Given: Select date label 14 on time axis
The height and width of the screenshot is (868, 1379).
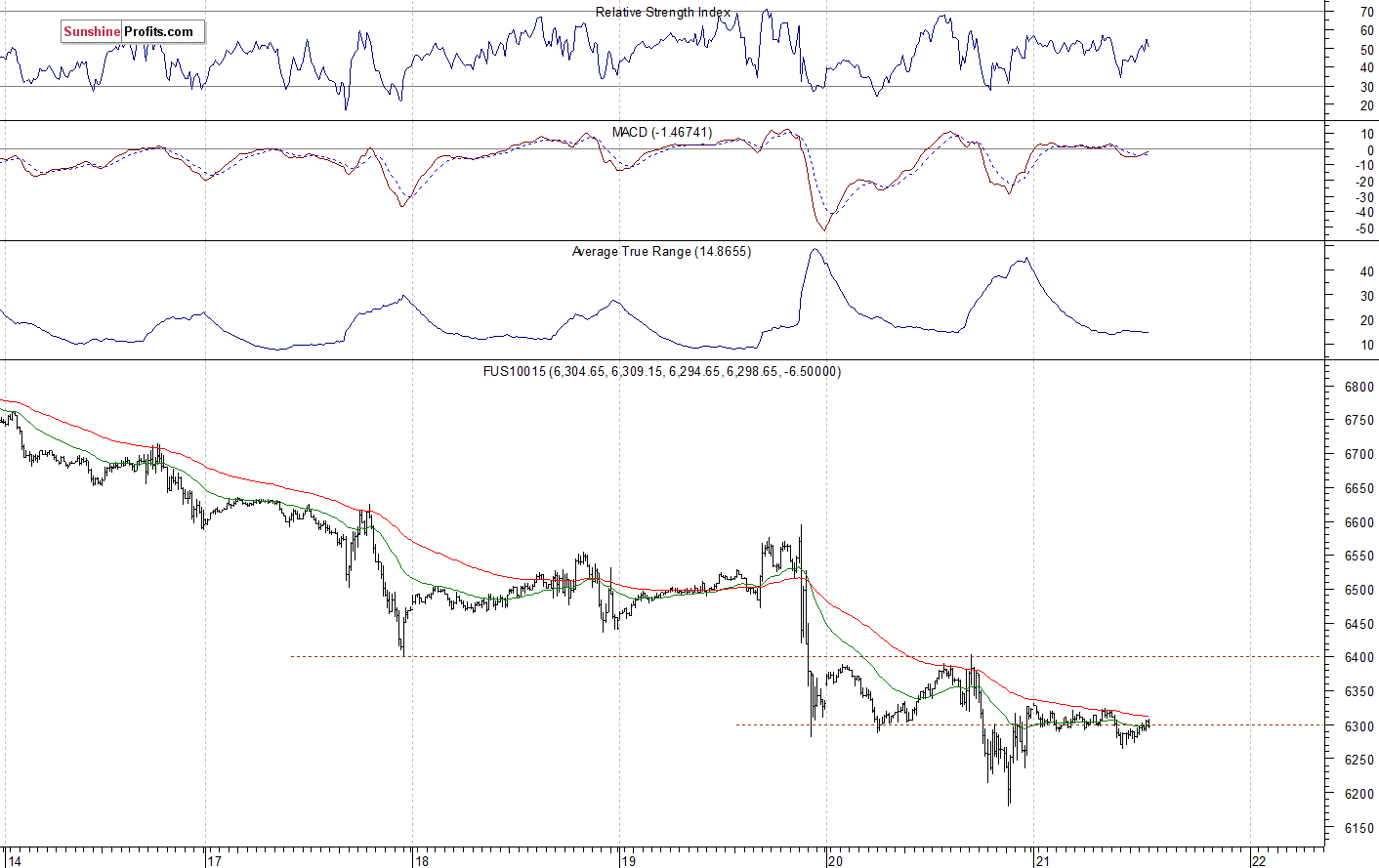Looking at the screenshot, I should [13, 861].
